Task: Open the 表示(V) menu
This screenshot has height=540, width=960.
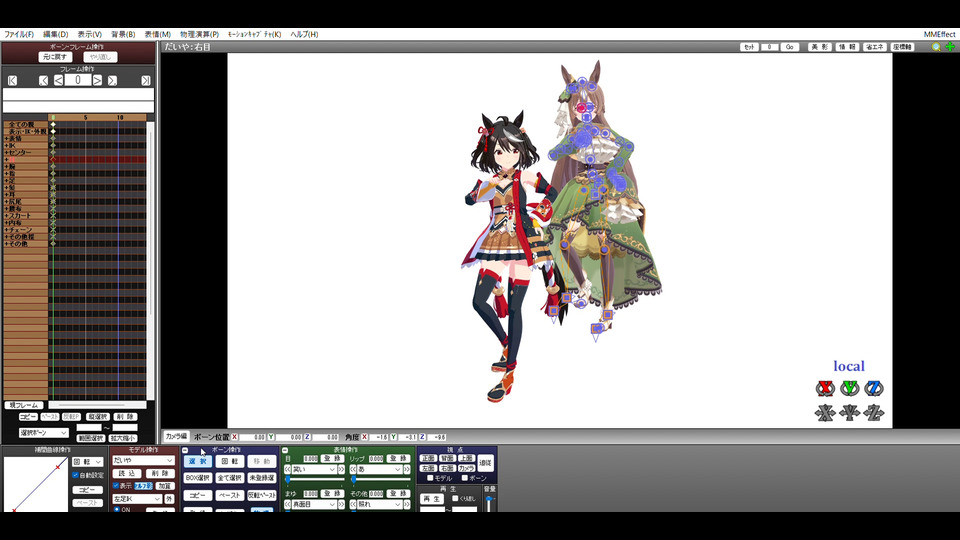Action: point(89,34)
